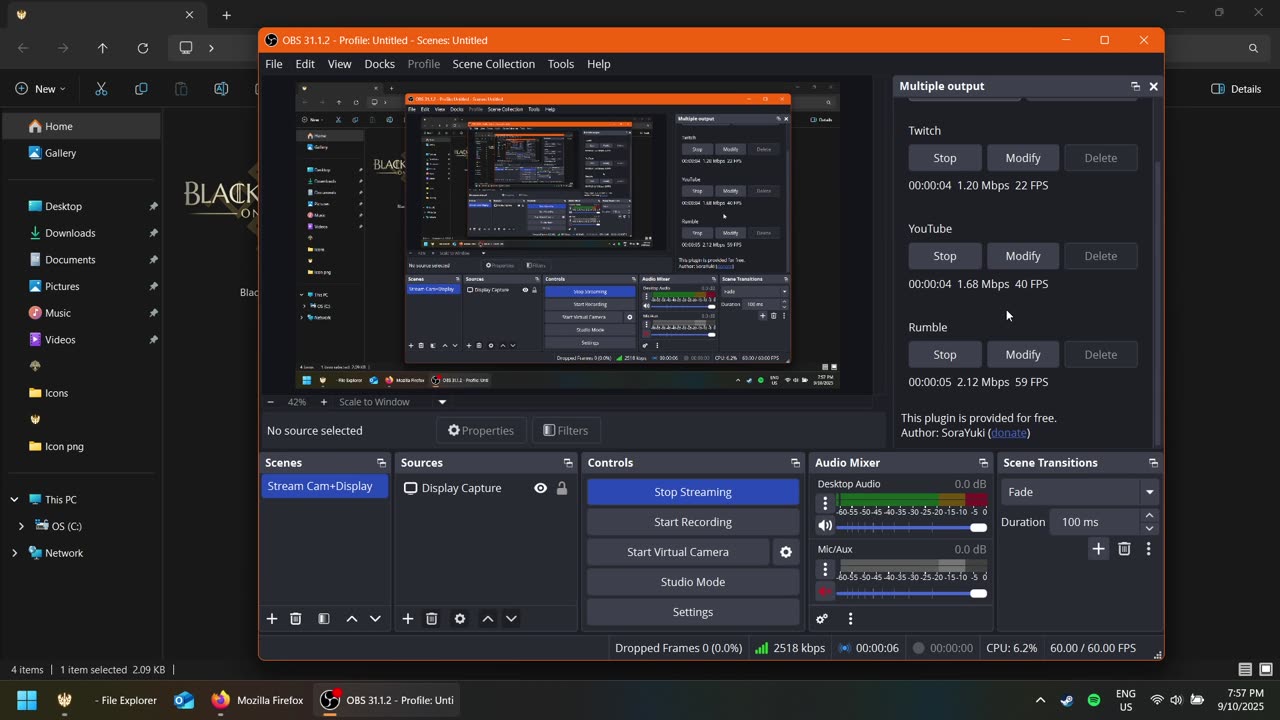1280x720 pixels.
Task: Open OBS Settings from the Controls panel
Action: click(693, 612)
